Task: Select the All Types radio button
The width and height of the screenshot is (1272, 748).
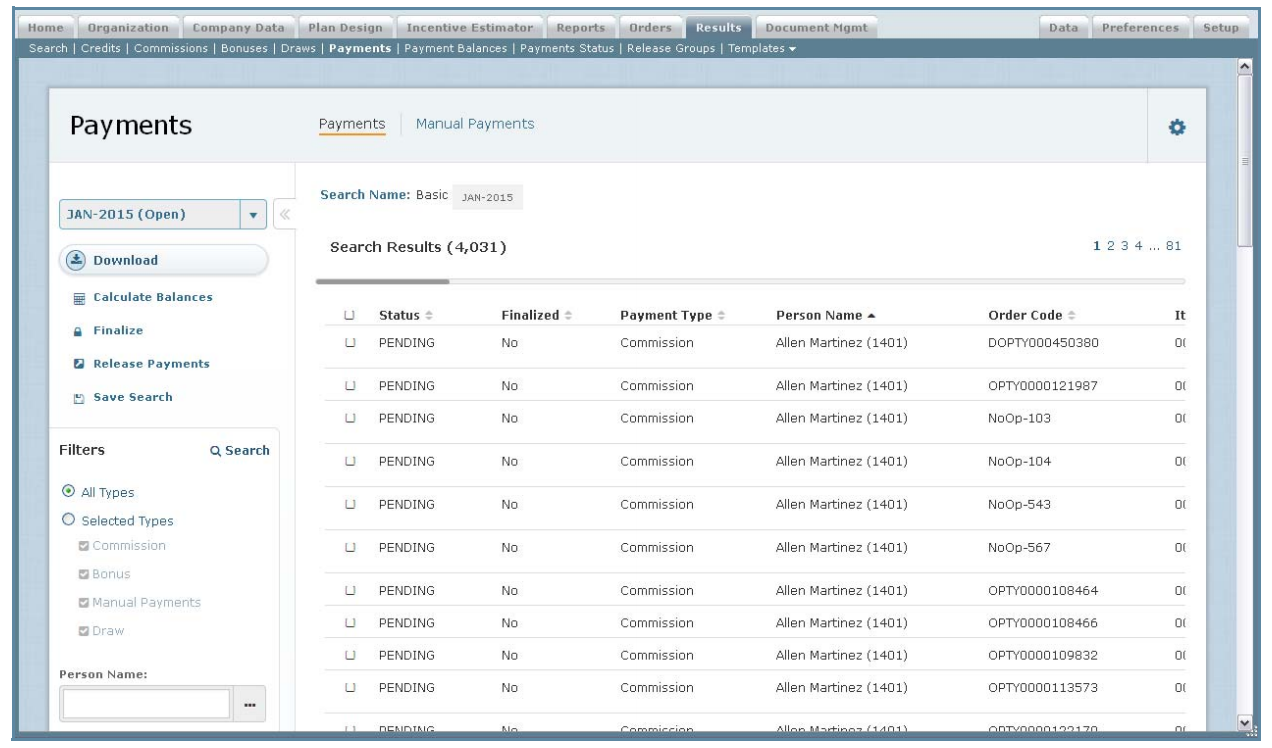Action: tap(68, 492)
